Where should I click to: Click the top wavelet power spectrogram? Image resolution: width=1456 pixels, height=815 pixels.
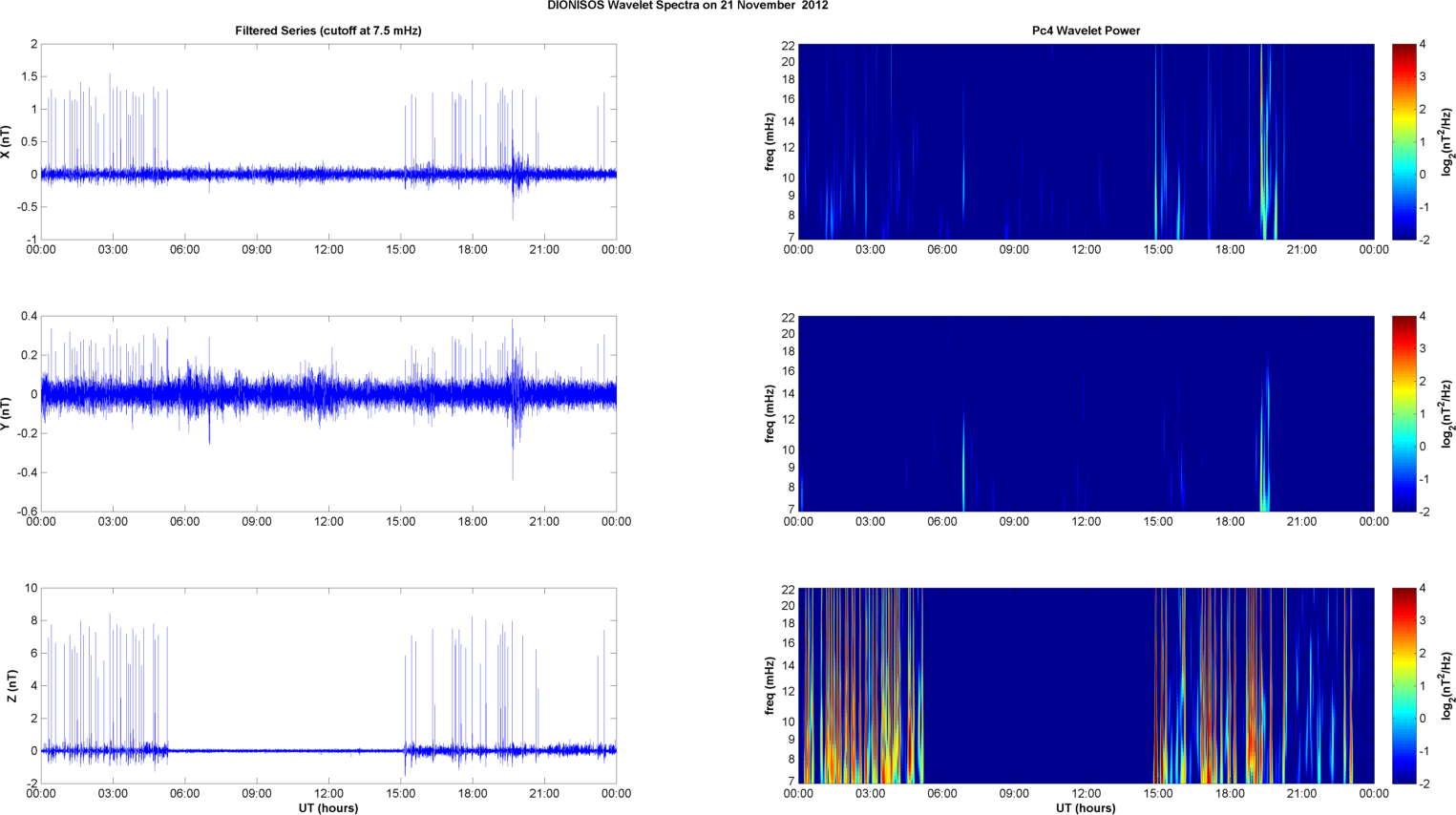coord(1086,142)
